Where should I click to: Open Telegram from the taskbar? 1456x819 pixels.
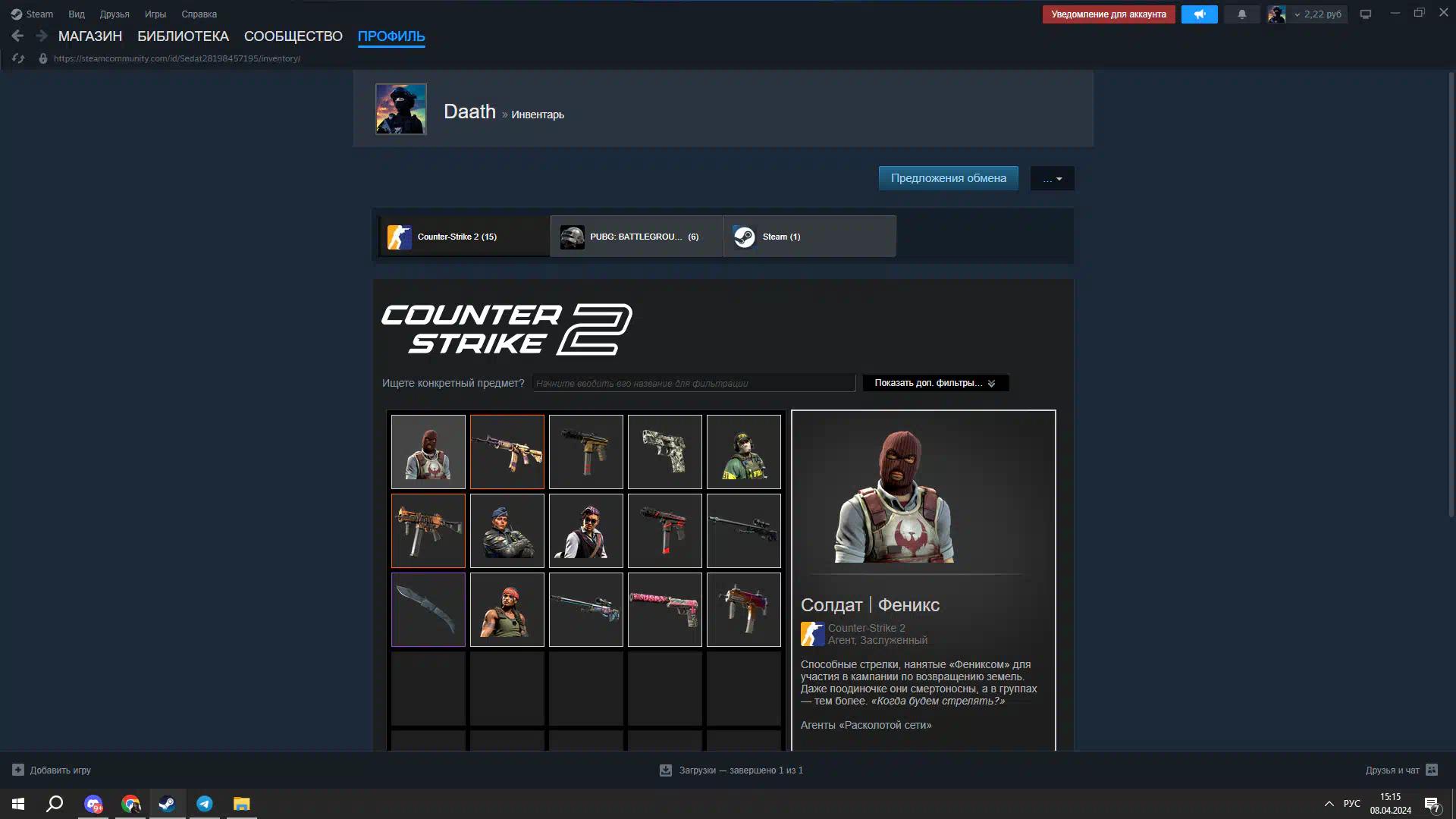pos(205,804)
